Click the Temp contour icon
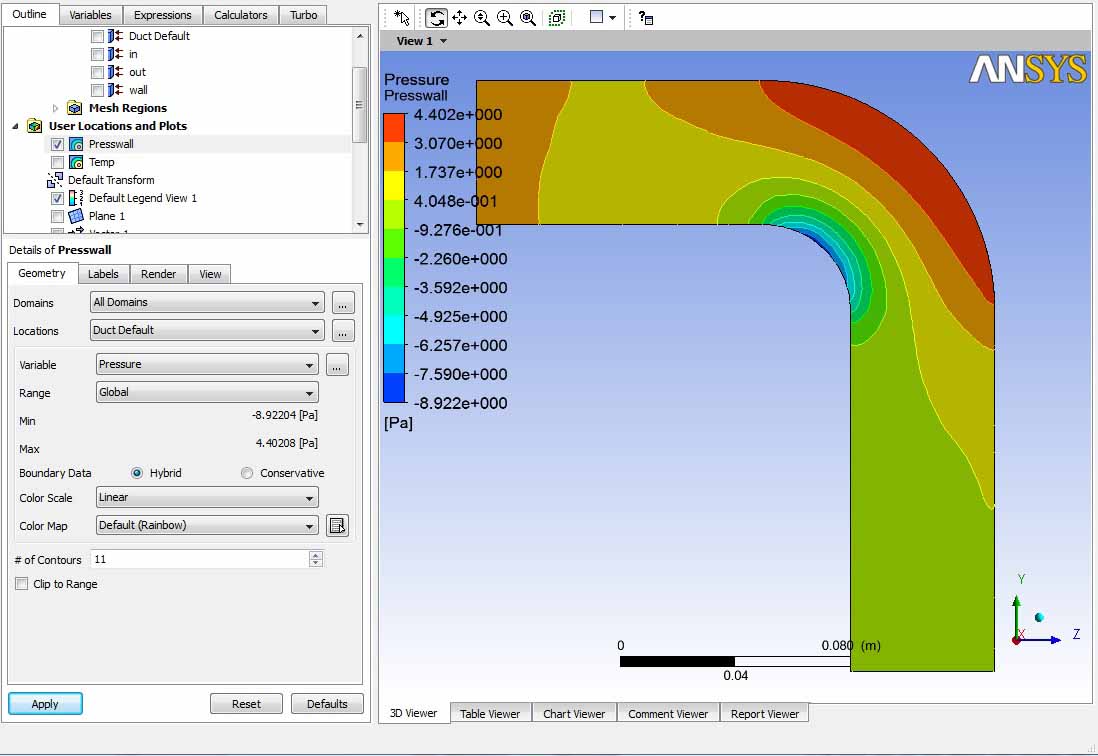Viewport: 1098px width, 756px height. click(76, 162)
